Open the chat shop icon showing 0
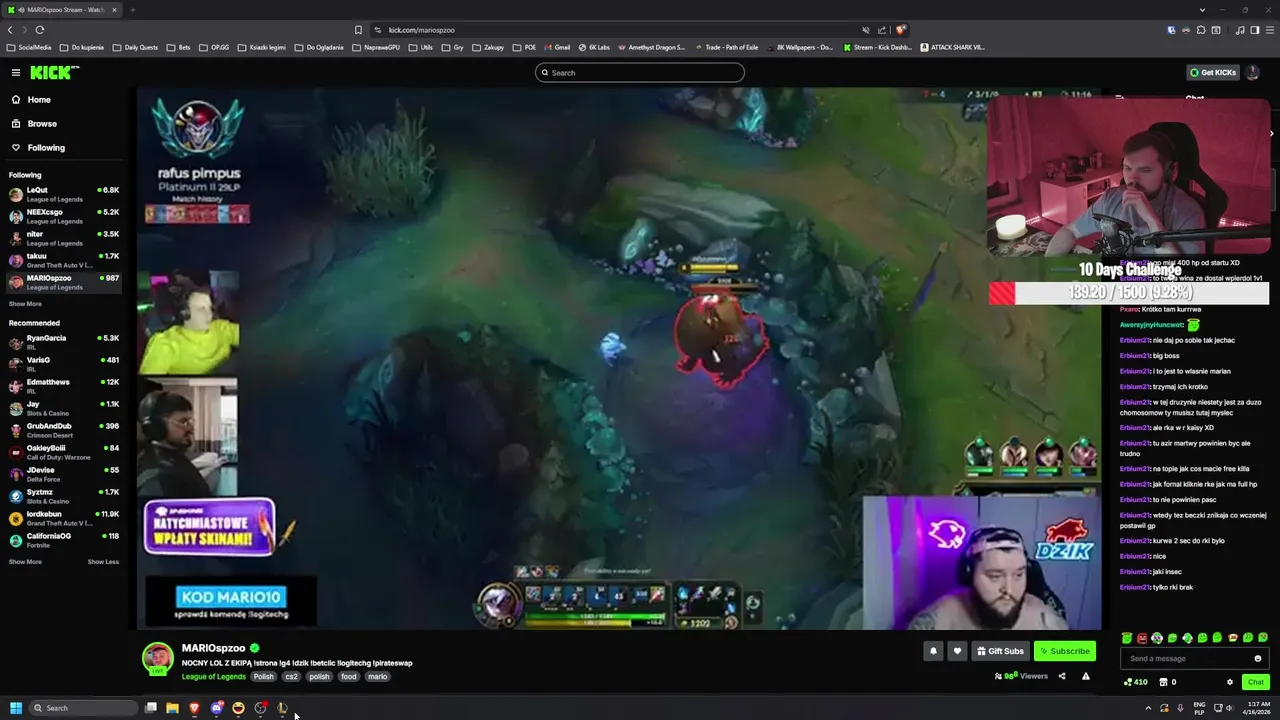The width and height of the screenshot is (1280, 720). point(1167,682)
